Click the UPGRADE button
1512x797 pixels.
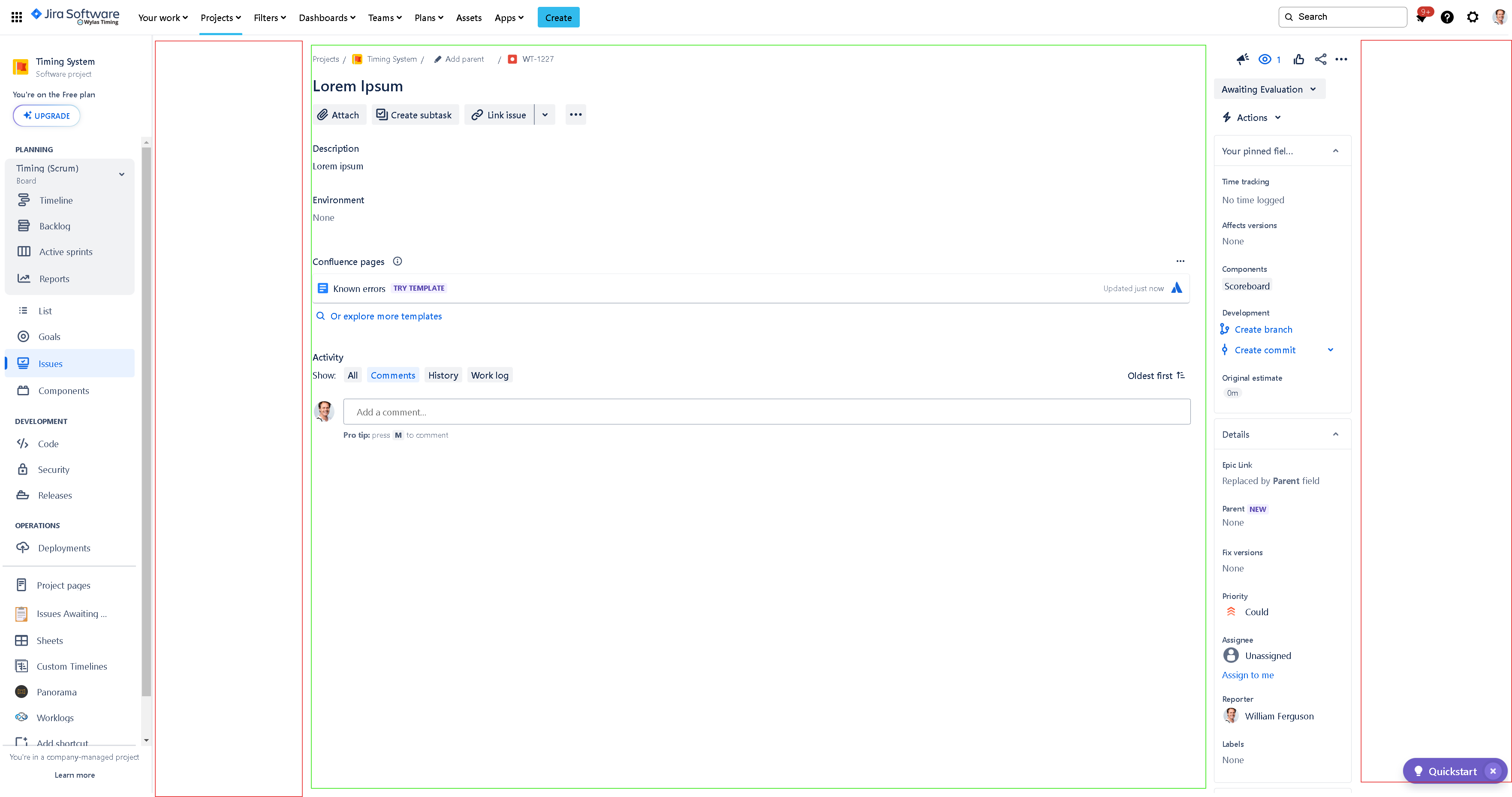46,116
